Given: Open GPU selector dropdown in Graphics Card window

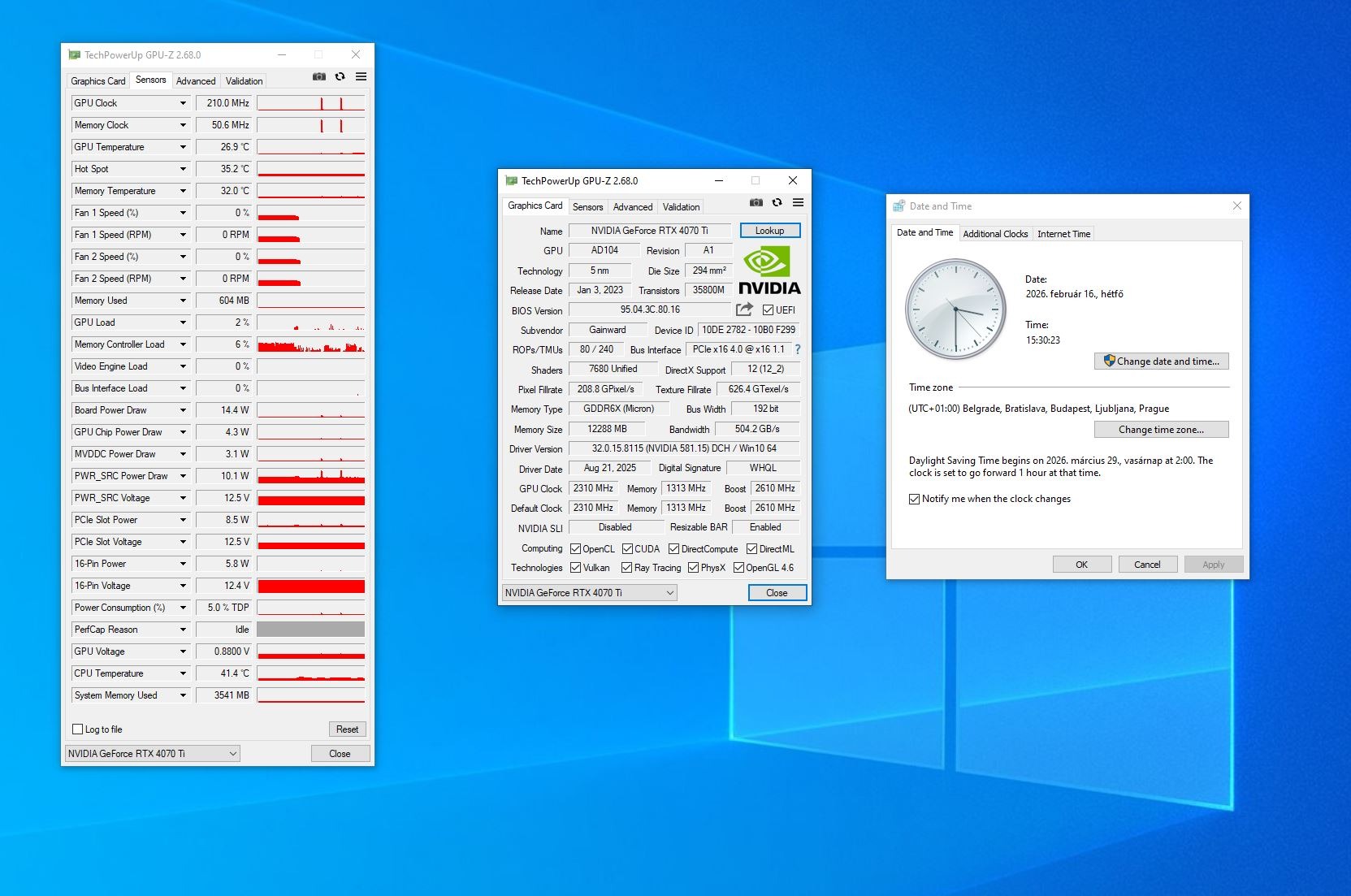Looking at the screenshot, I should click(x=670, y=593).
